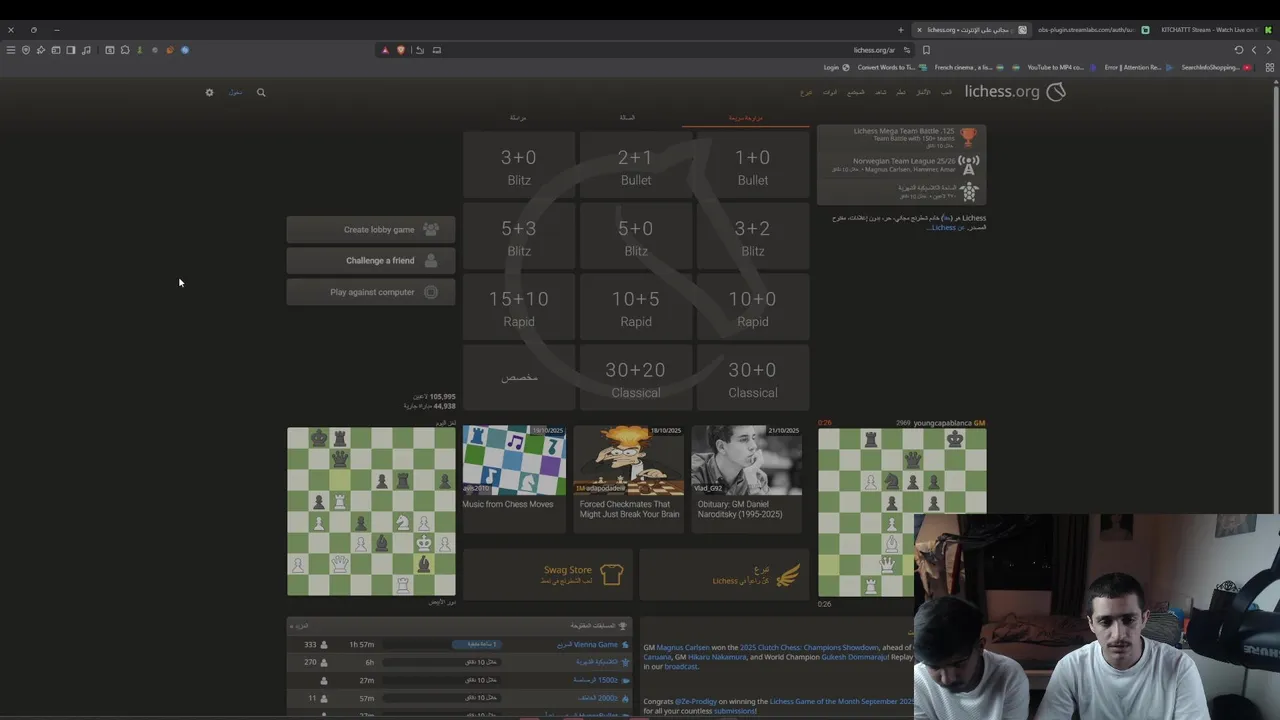The height and width of the screenshot is (720, 1280).
Task: Click Challenge a friend
Action: tap(371, 260)
